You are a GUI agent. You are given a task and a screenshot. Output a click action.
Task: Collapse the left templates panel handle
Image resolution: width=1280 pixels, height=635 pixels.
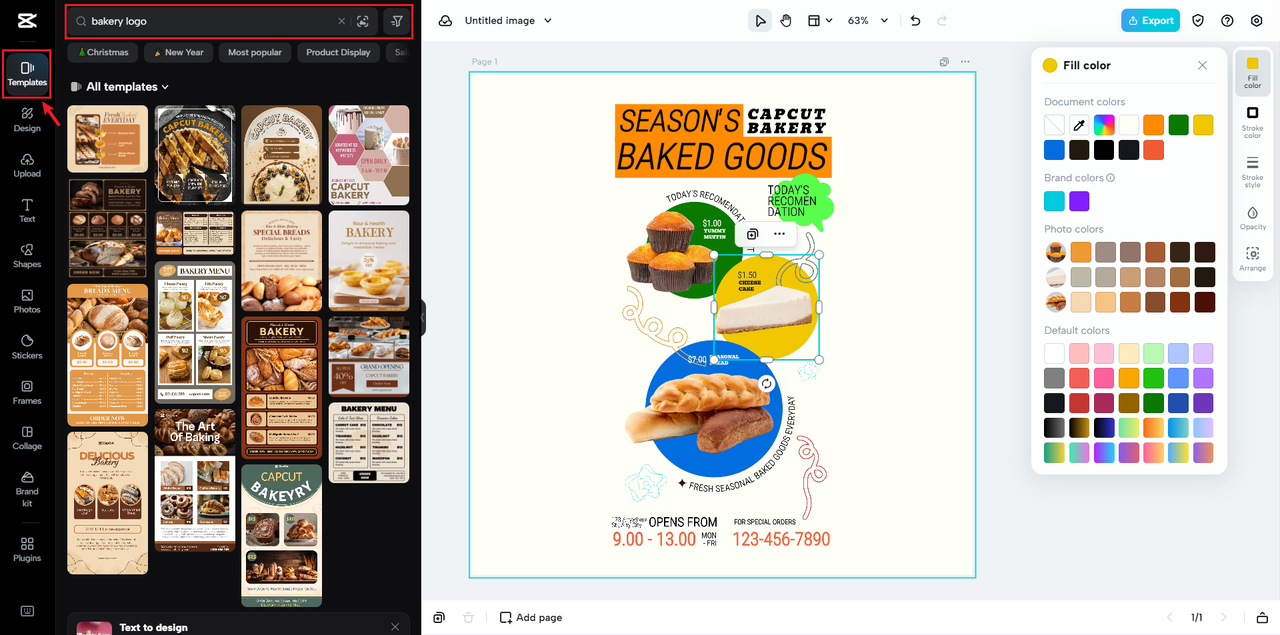(x=422, y=317)
